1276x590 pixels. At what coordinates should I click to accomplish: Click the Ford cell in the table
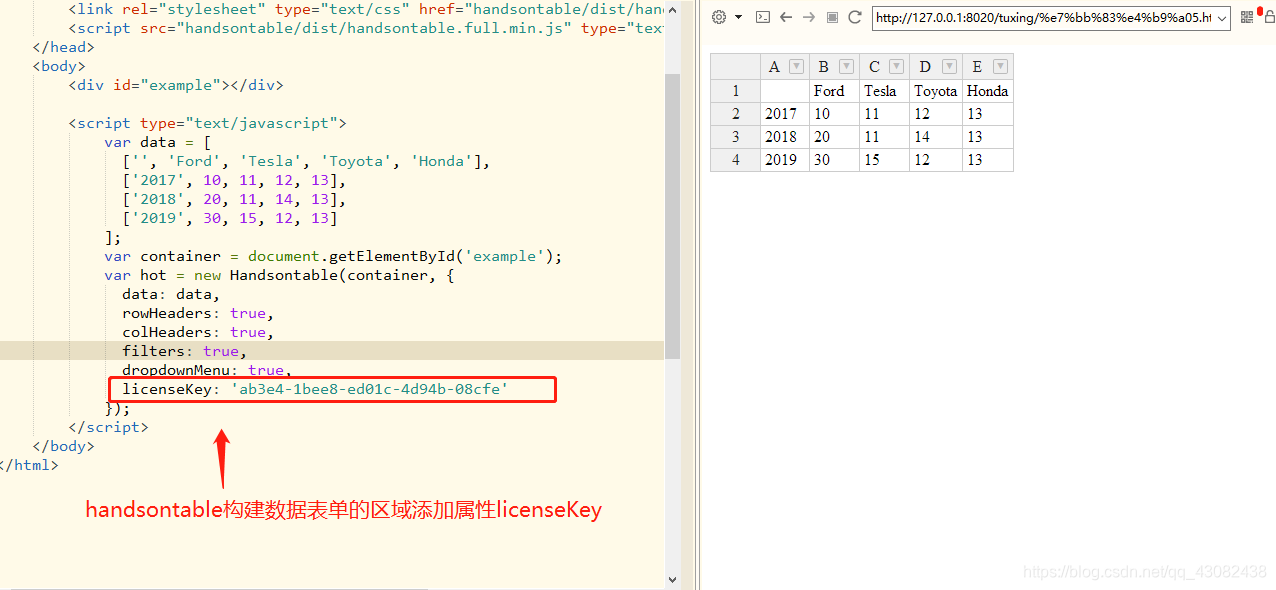point(835,91)
